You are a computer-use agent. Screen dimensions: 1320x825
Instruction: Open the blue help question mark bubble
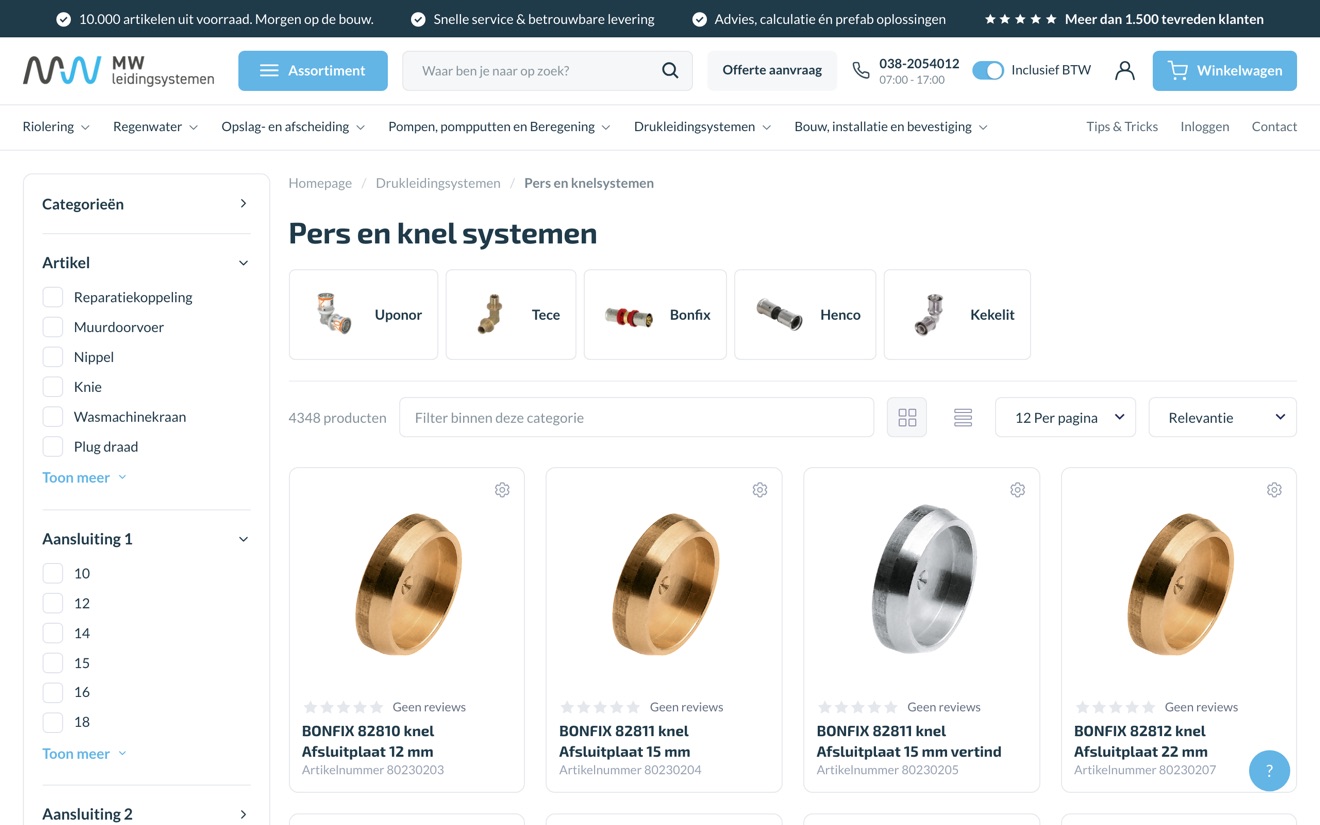click(1269, 770)
